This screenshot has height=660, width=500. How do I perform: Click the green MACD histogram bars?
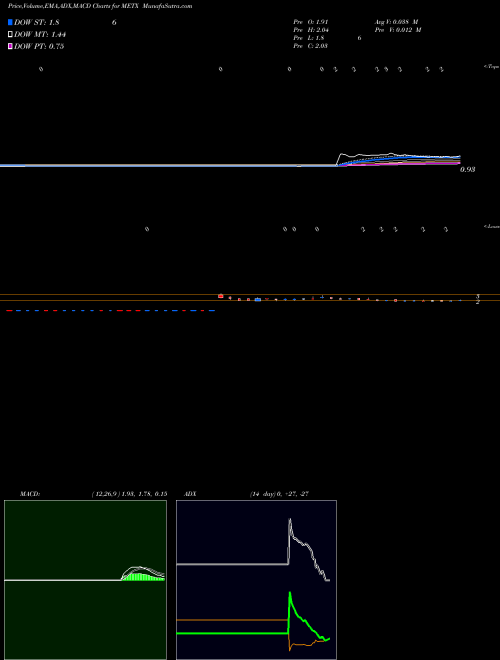pos(142,577)
